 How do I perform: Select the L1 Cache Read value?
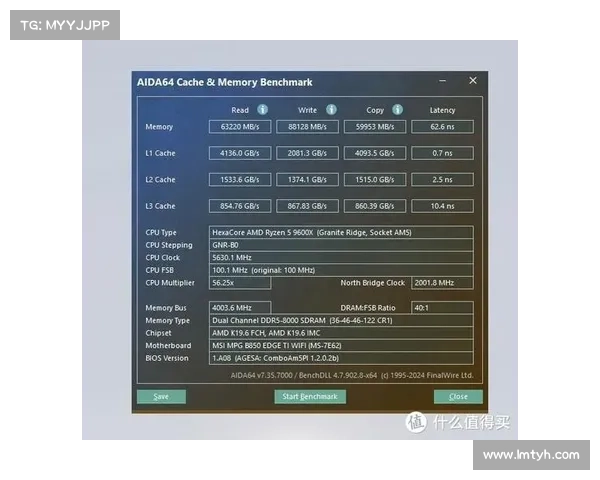click(240, 153)
